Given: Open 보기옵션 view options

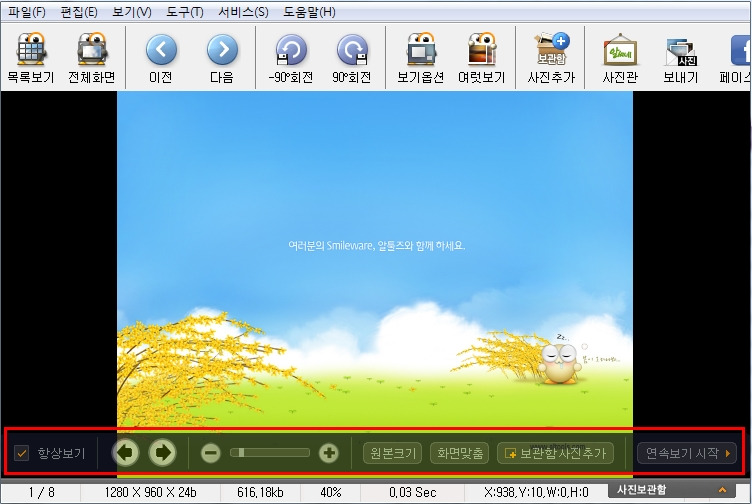Looking at the screenshot, I should click(x=421, y=58).
